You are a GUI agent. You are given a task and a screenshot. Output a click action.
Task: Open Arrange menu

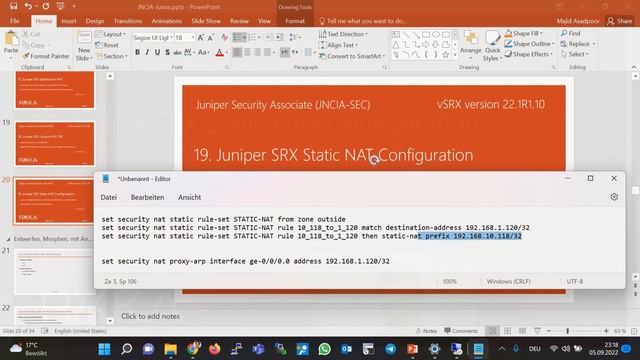point(471,45)
